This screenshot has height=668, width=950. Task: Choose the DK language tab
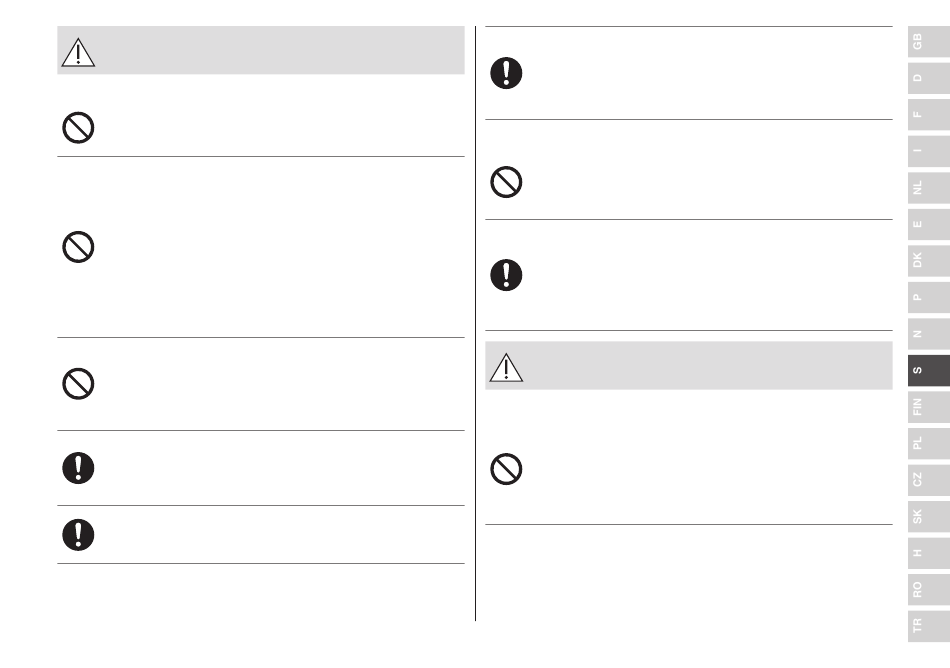click(929, 260)
